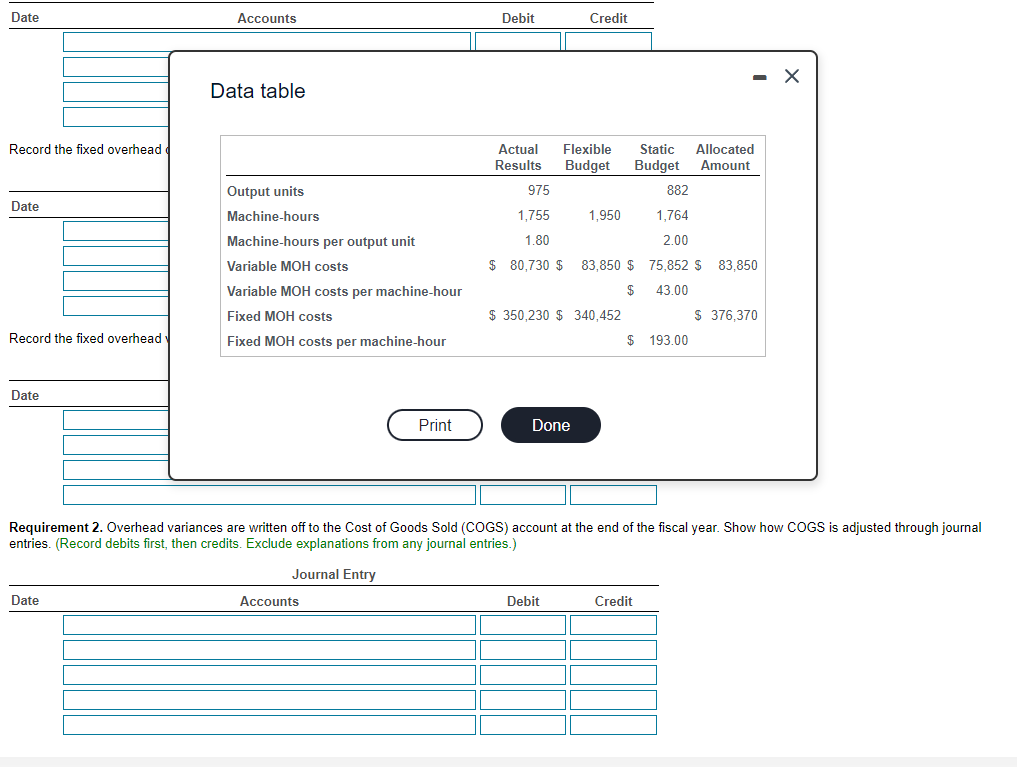The height and width of the screenshot is (767, 1017).
Task: Close the Data table popup window
Action: pos(791,75)
